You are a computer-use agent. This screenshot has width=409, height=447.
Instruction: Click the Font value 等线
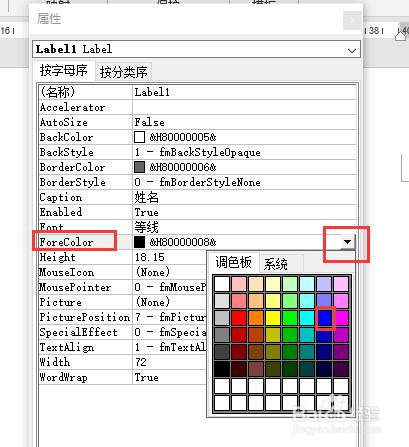point(147,227)
